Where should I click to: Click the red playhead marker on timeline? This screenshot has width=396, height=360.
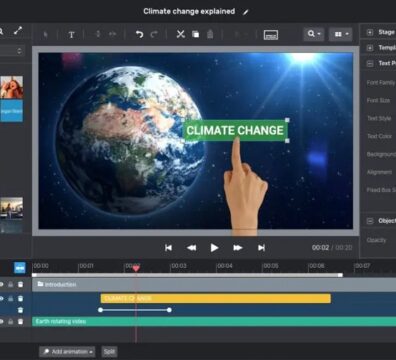click(136, 268)
